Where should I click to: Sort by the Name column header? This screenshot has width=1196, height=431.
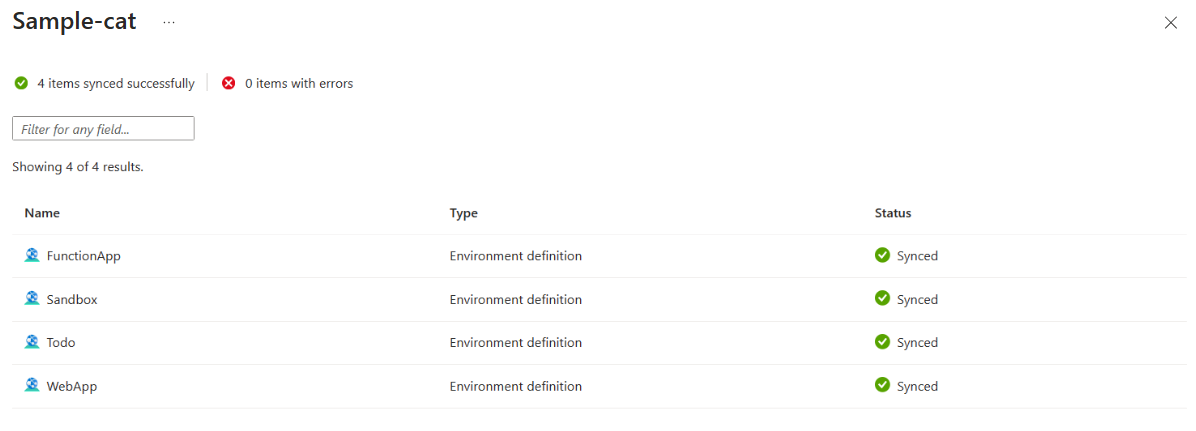point(42,213)
